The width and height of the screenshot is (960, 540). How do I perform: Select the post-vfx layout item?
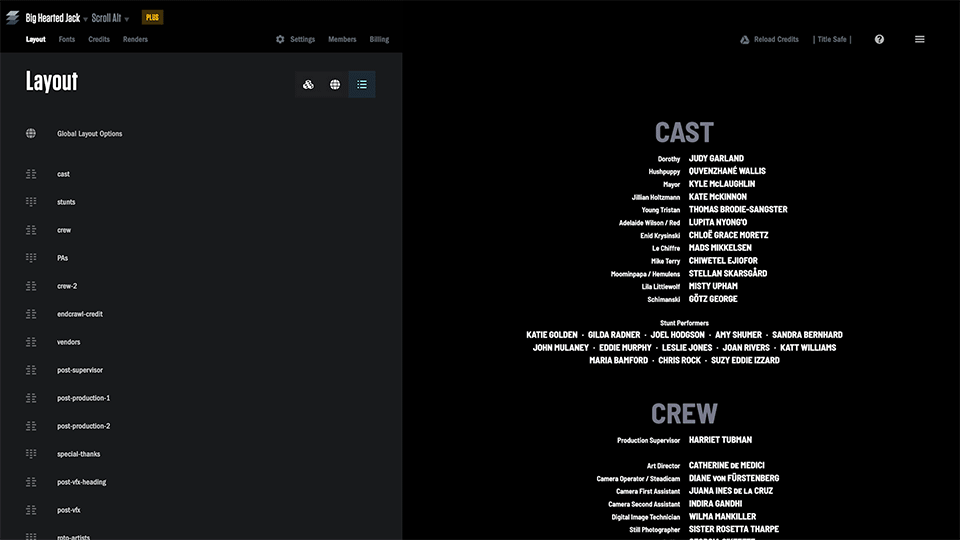coord(69,510)
